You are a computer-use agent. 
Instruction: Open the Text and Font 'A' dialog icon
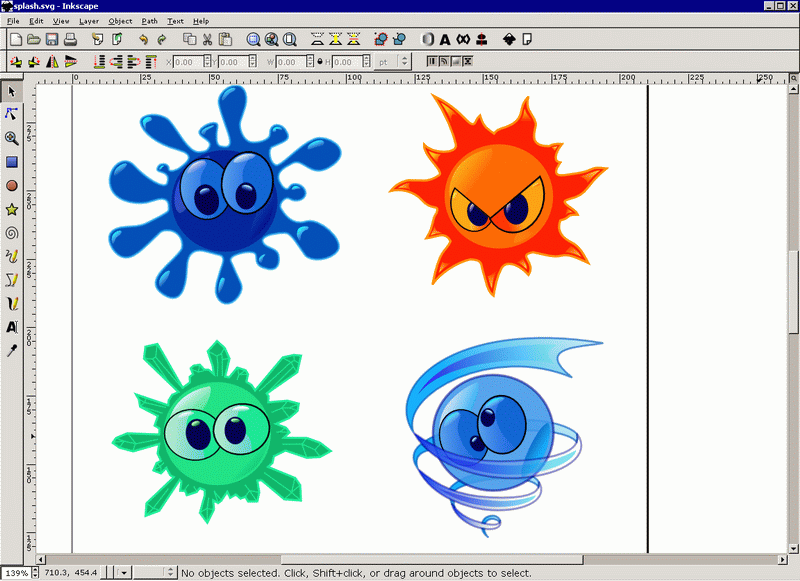[x=445, y=39]
